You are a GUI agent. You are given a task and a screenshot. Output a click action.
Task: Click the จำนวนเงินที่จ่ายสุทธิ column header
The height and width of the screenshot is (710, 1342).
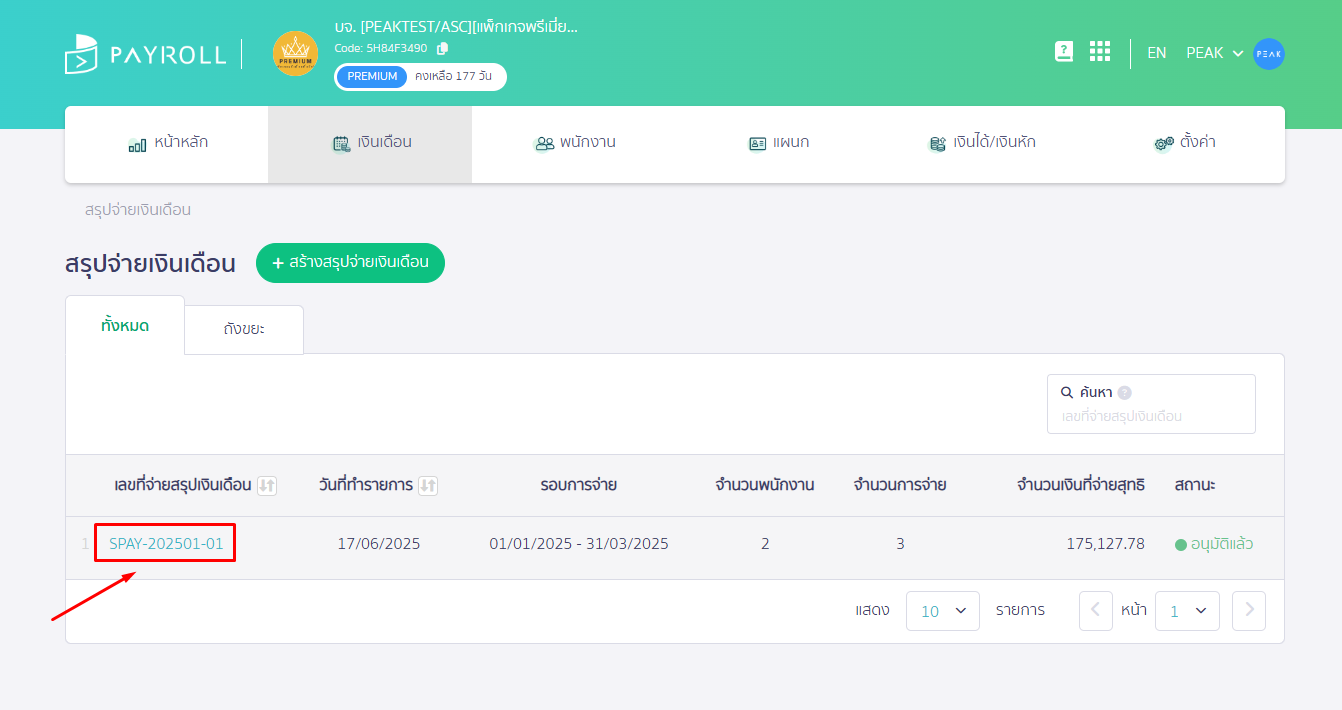pos(1081,485)
